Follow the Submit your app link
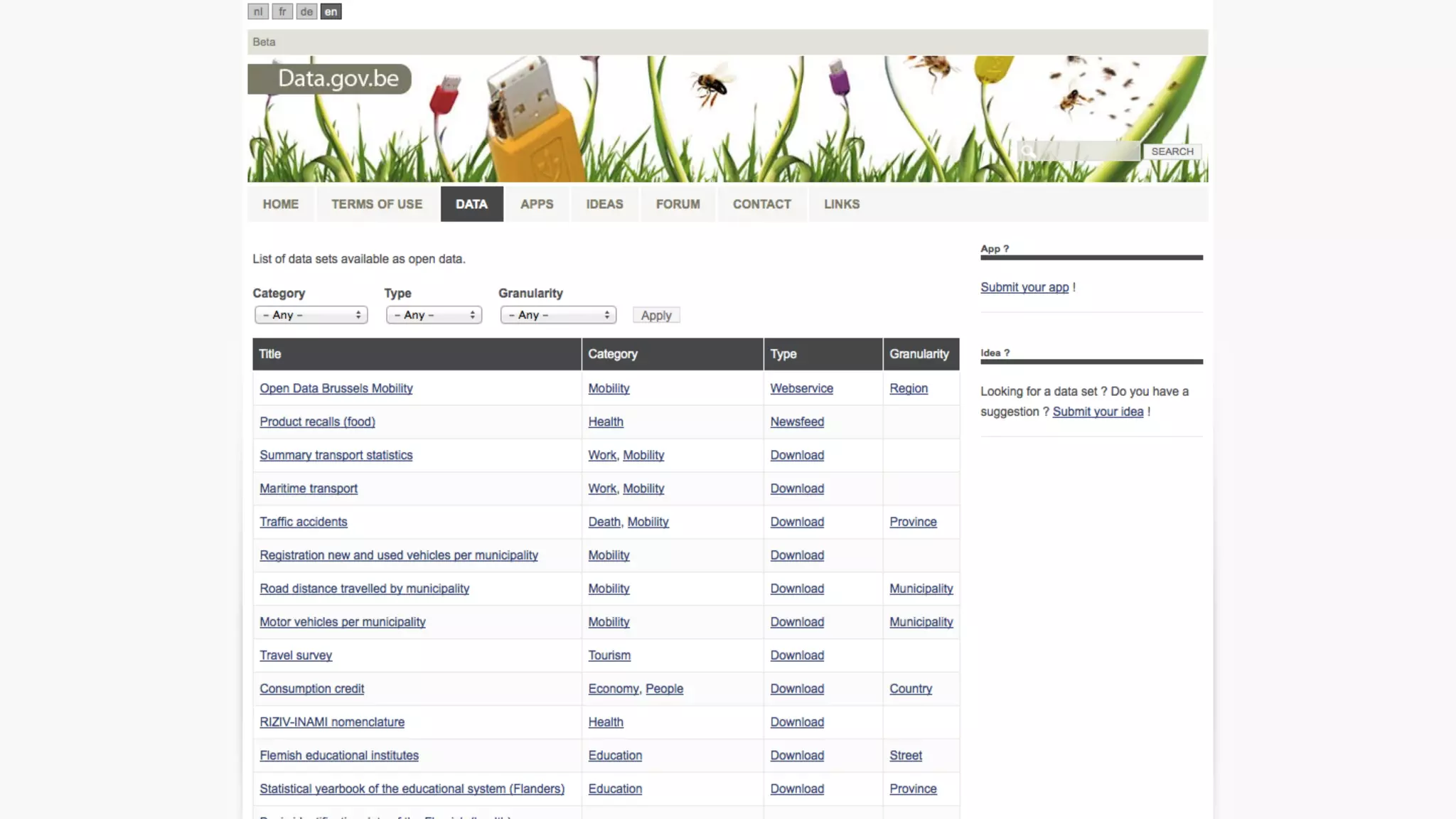 click(x=1024, y=287)
